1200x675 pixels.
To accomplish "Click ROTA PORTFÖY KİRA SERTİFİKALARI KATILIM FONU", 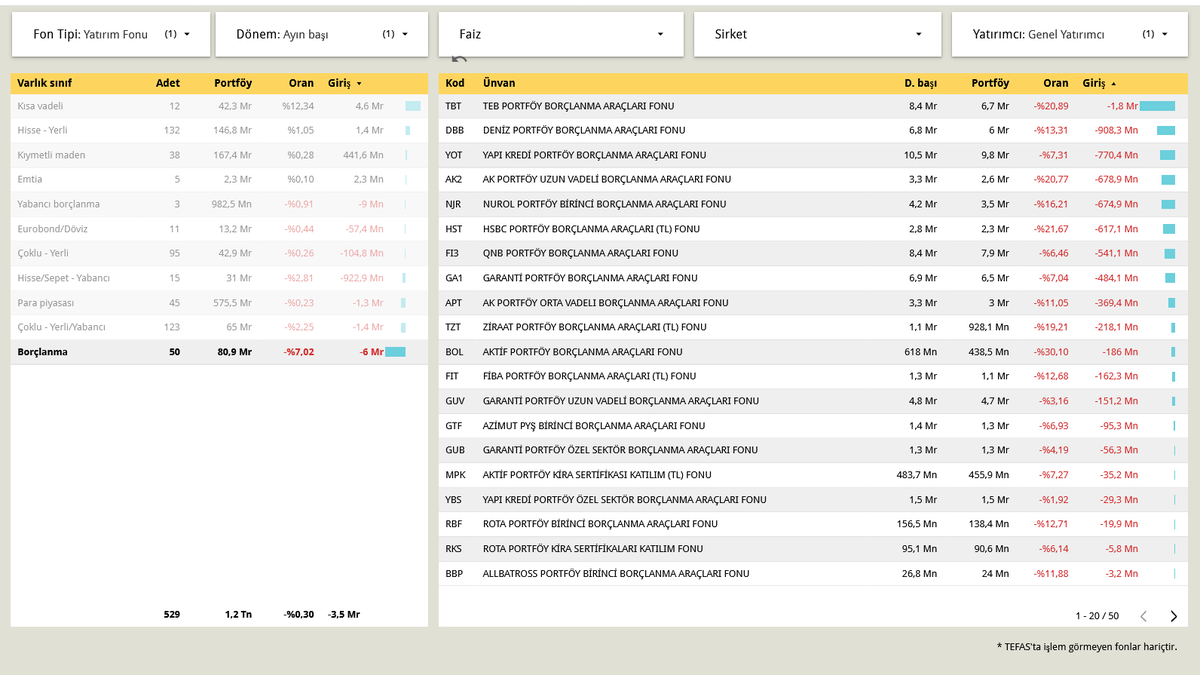I will (593, 549).
